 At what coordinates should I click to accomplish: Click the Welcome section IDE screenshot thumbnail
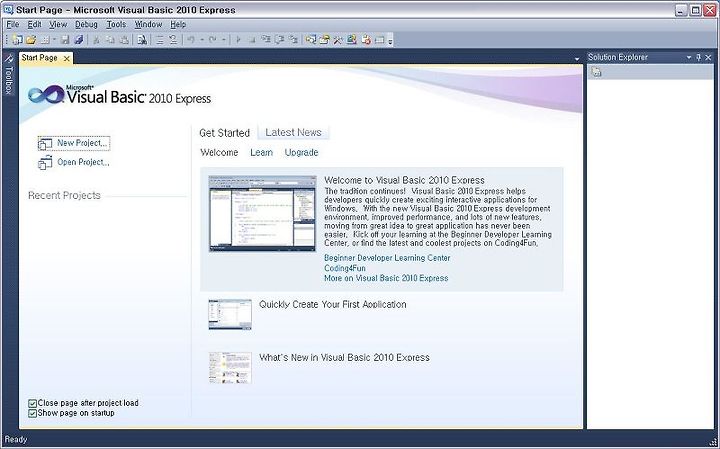coord(262,213)
